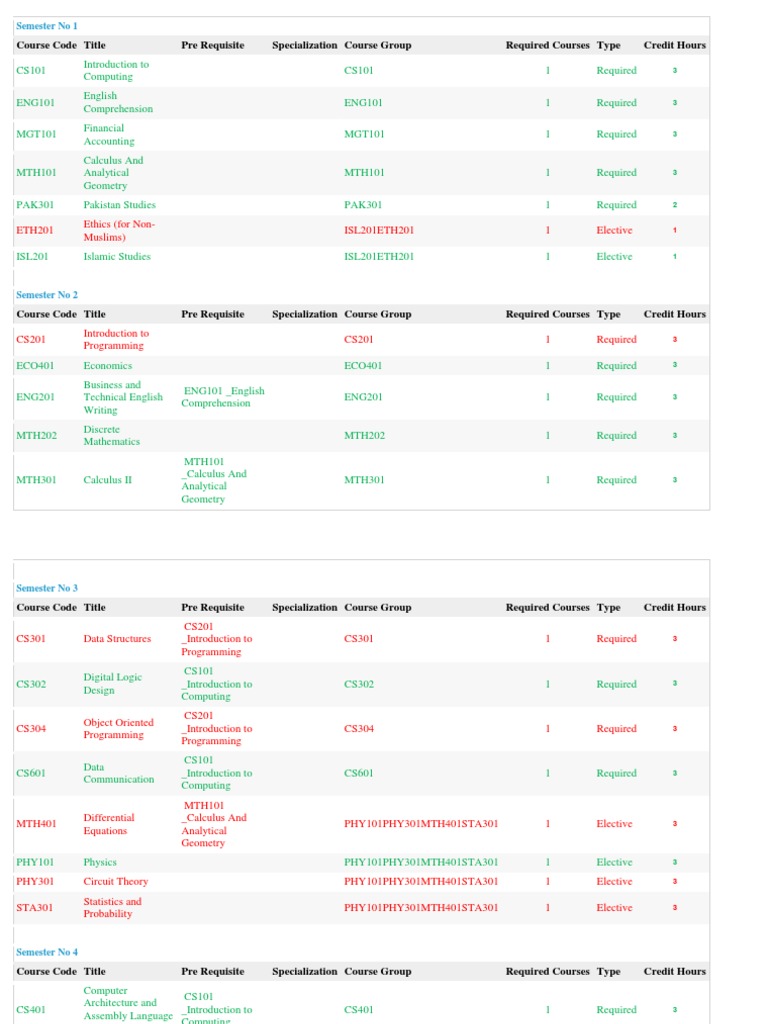Click the PHY301 course code cell
This screenshot has width=768, height=1024.
pos(35,882)
